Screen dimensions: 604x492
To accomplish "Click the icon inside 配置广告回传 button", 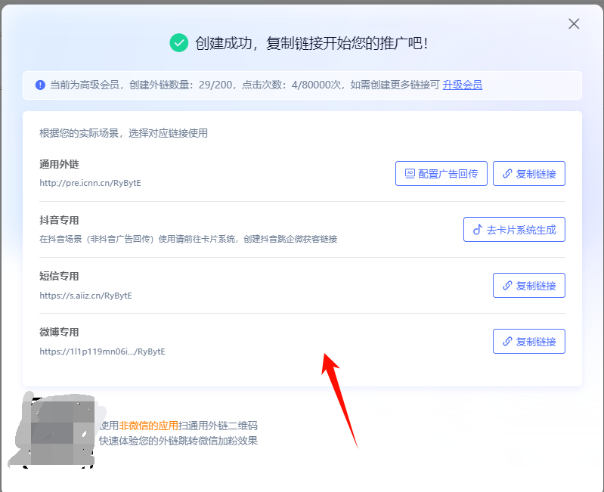I will 409,173.
